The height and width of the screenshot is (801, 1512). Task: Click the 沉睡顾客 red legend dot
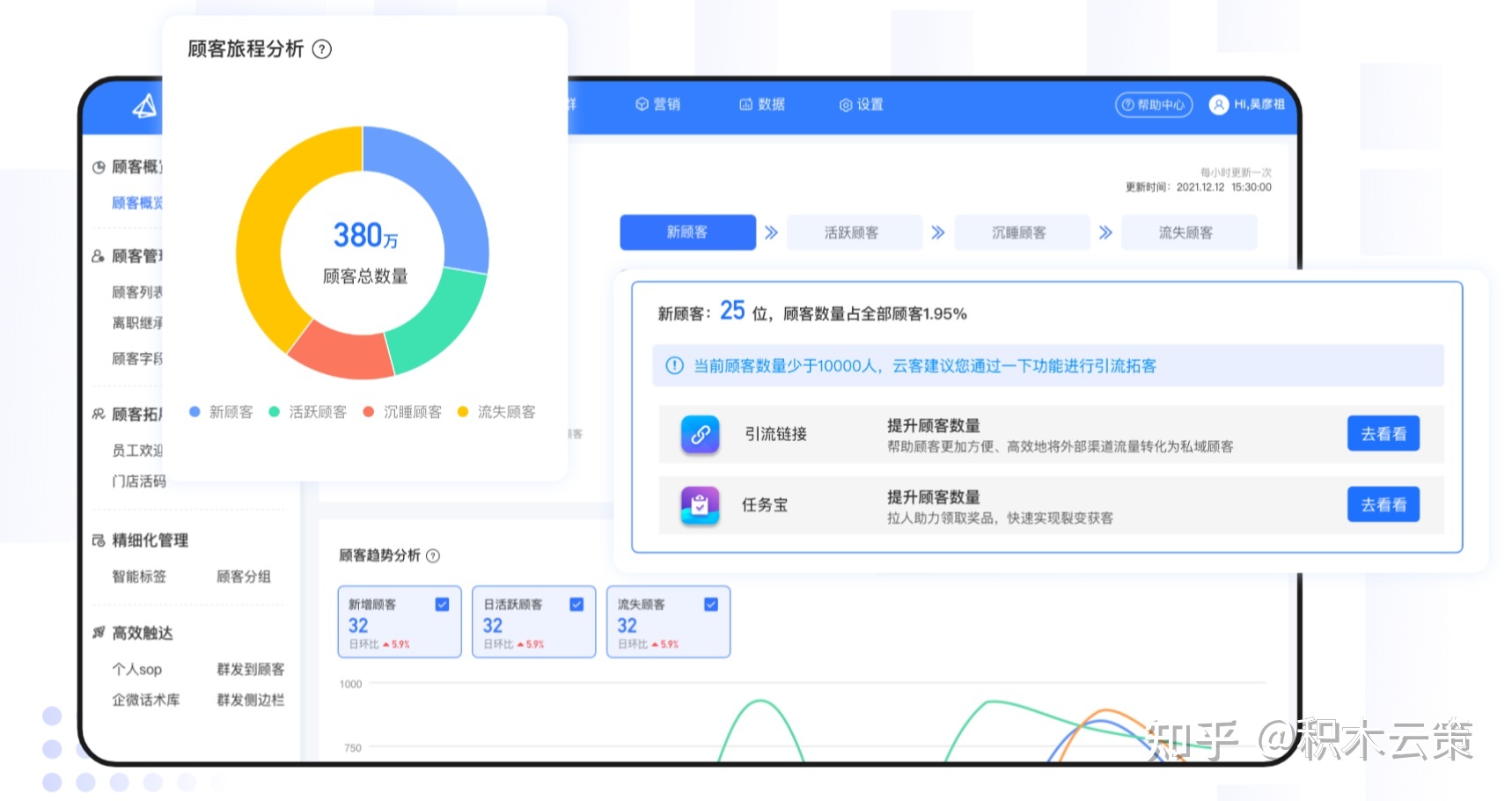coord(369,411)
